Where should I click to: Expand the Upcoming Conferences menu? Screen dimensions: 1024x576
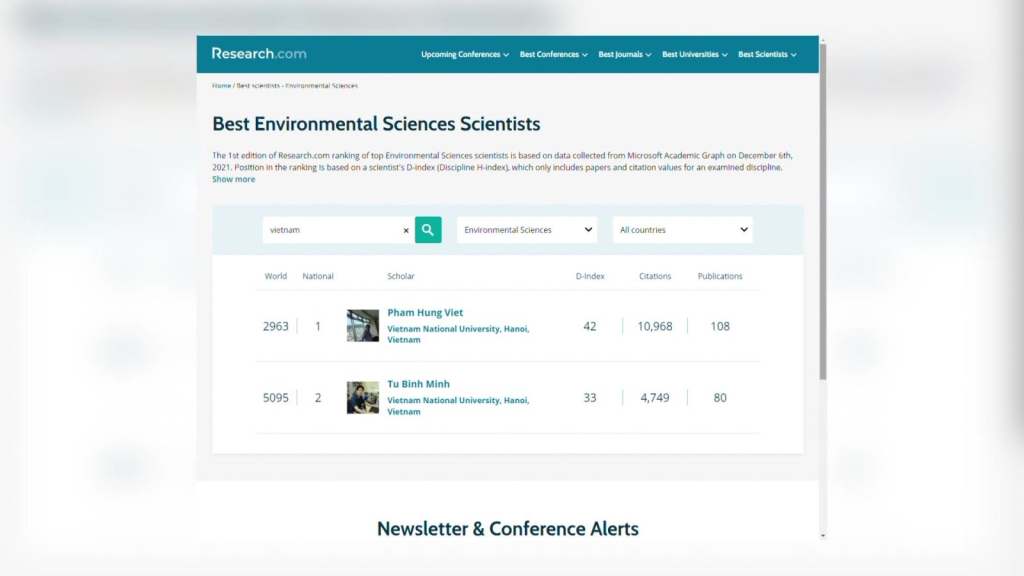pyautogui.click(x=464, y=55)
